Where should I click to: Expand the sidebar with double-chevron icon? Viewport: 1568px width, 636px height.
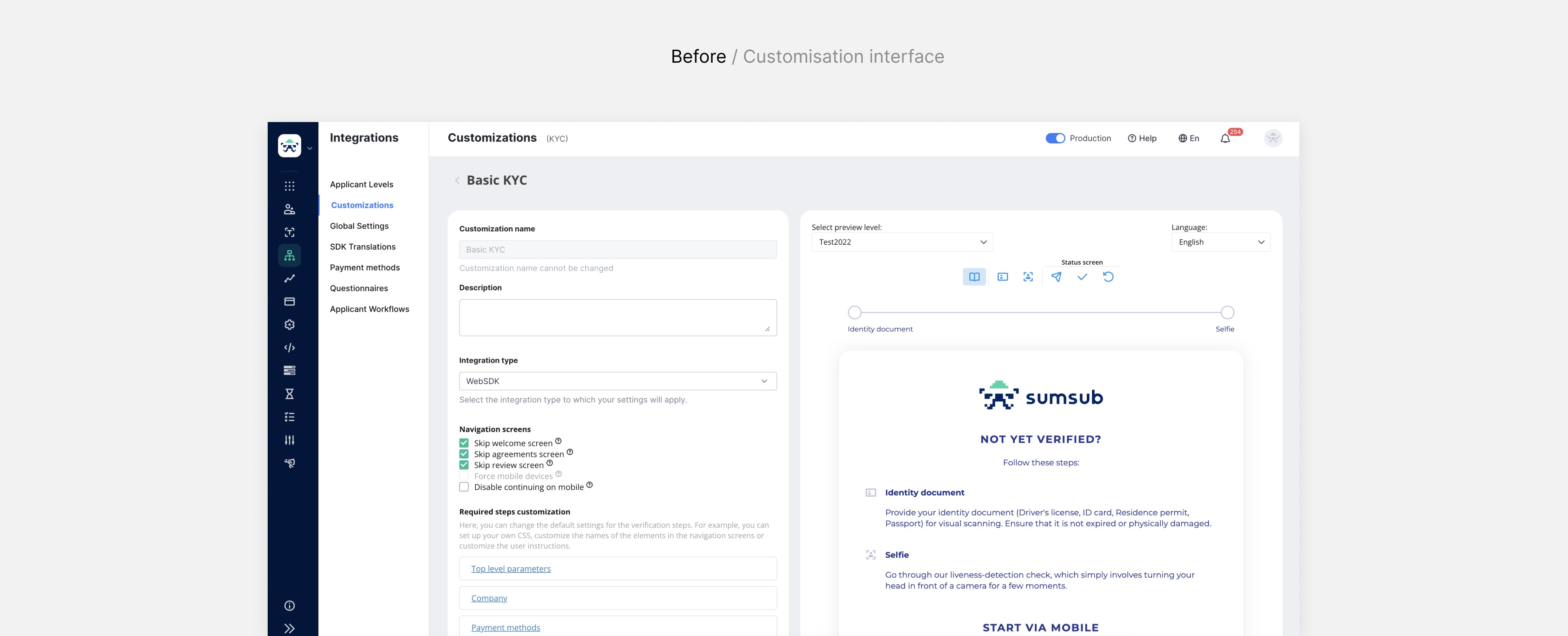(x=290, y=629)
